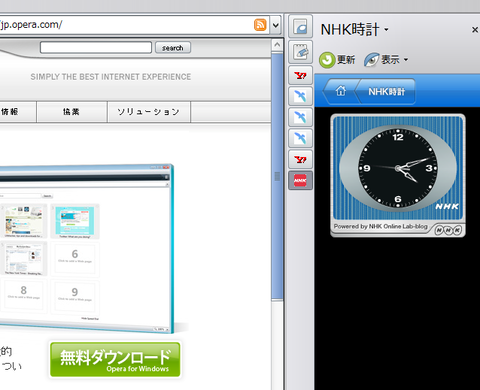Click the page scrollbar up arrow
The height and width of the screenshot is (390, 480).
click(x=277, y=45)
